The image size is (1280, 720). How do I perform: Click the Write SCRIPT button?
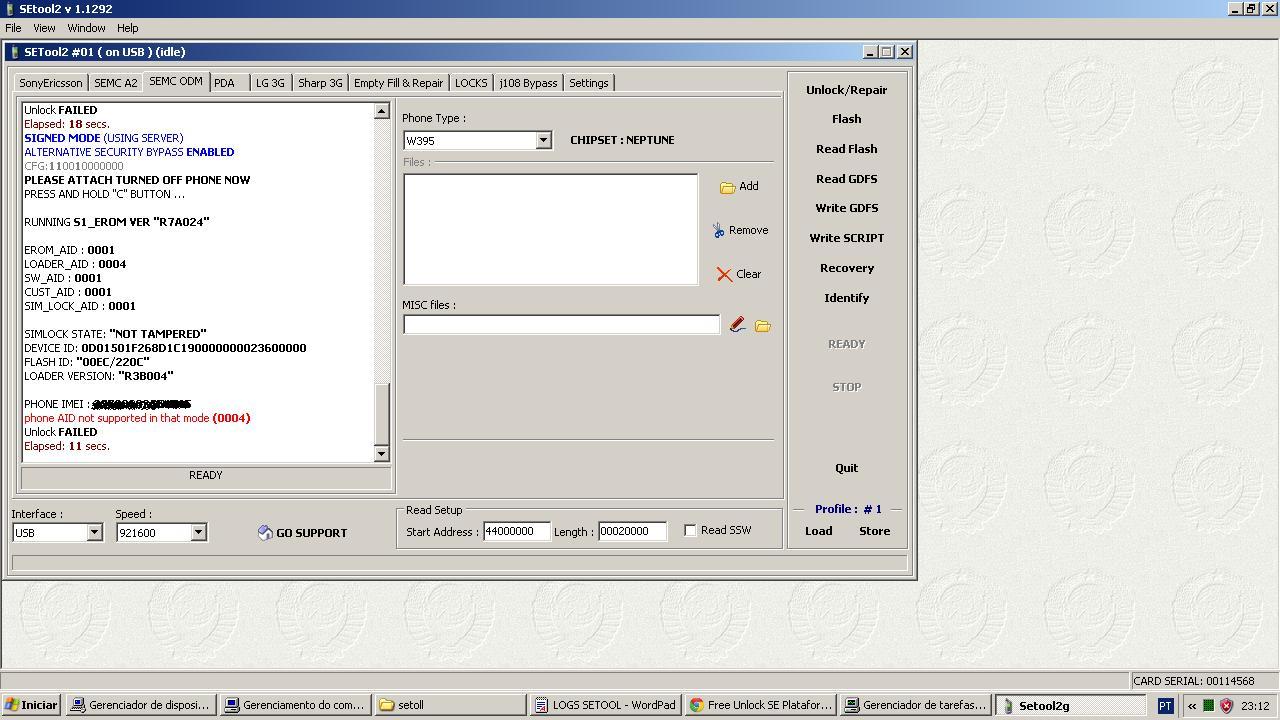pyautogui.click(x=847, y=238)
